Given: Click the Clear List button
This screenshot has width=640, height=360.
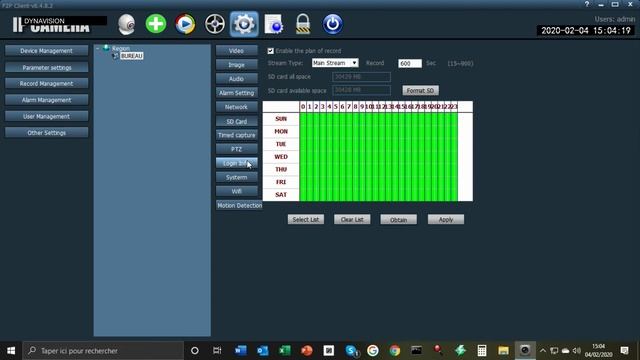Looking at the screenshot, I should 352,220.
